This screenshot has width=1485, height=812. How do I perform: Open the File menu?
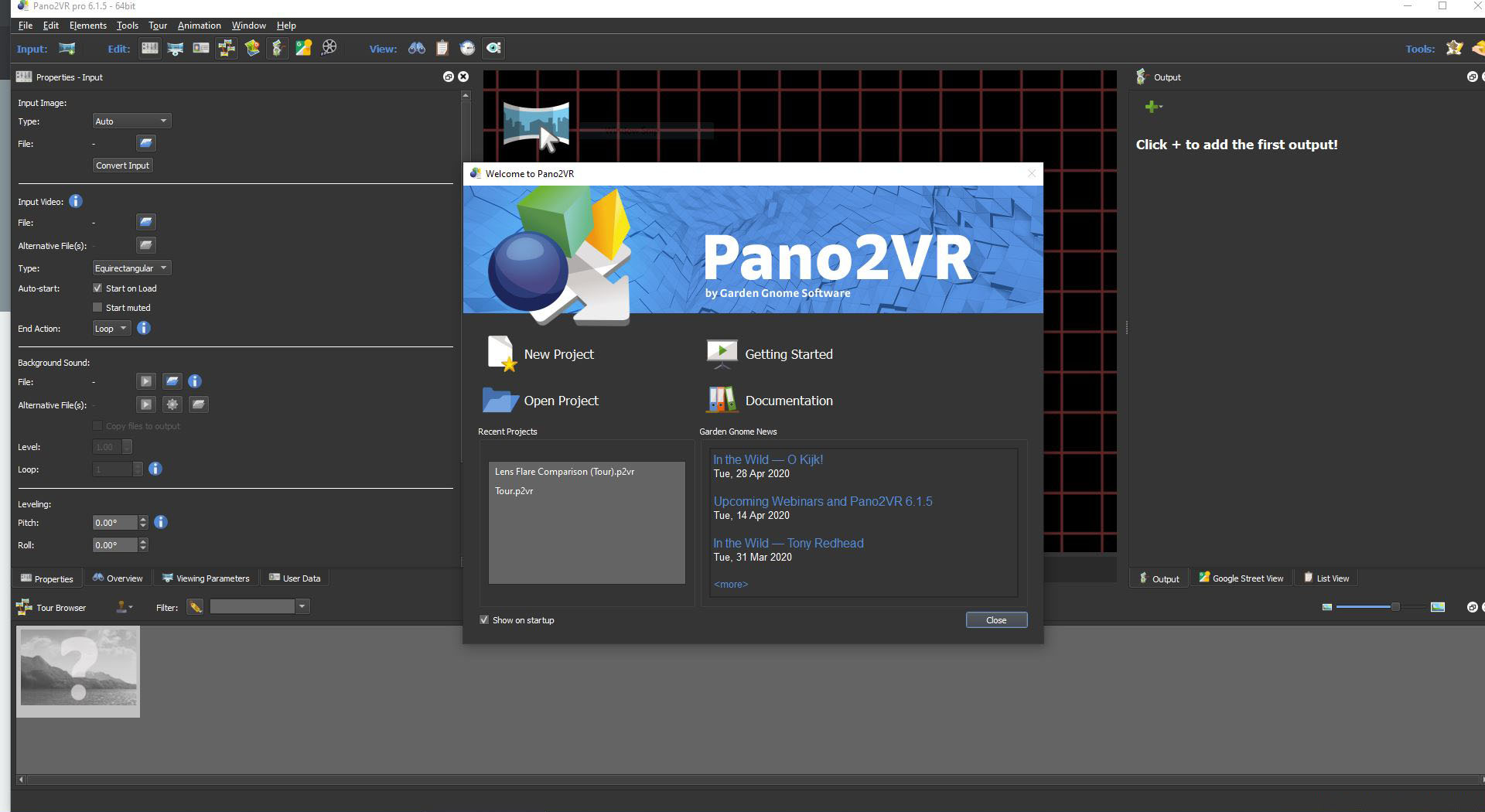tap(25, 25)
